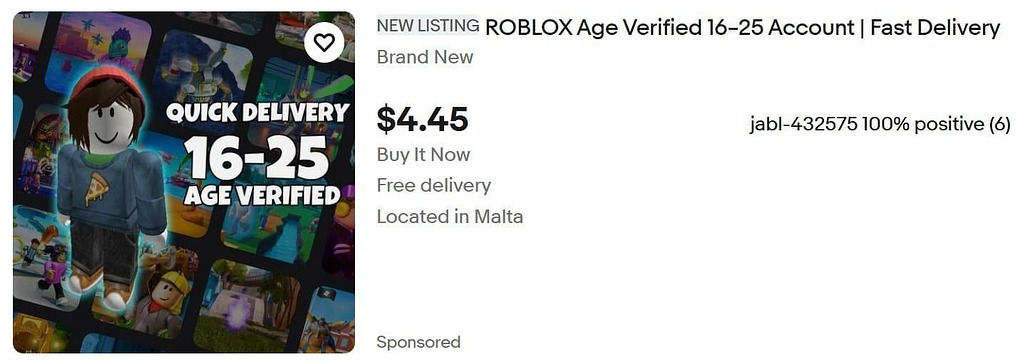Click the QUICK DELIVERY text on image
The height and width of the screenshot is (361, 1035).
click(256, 112)
